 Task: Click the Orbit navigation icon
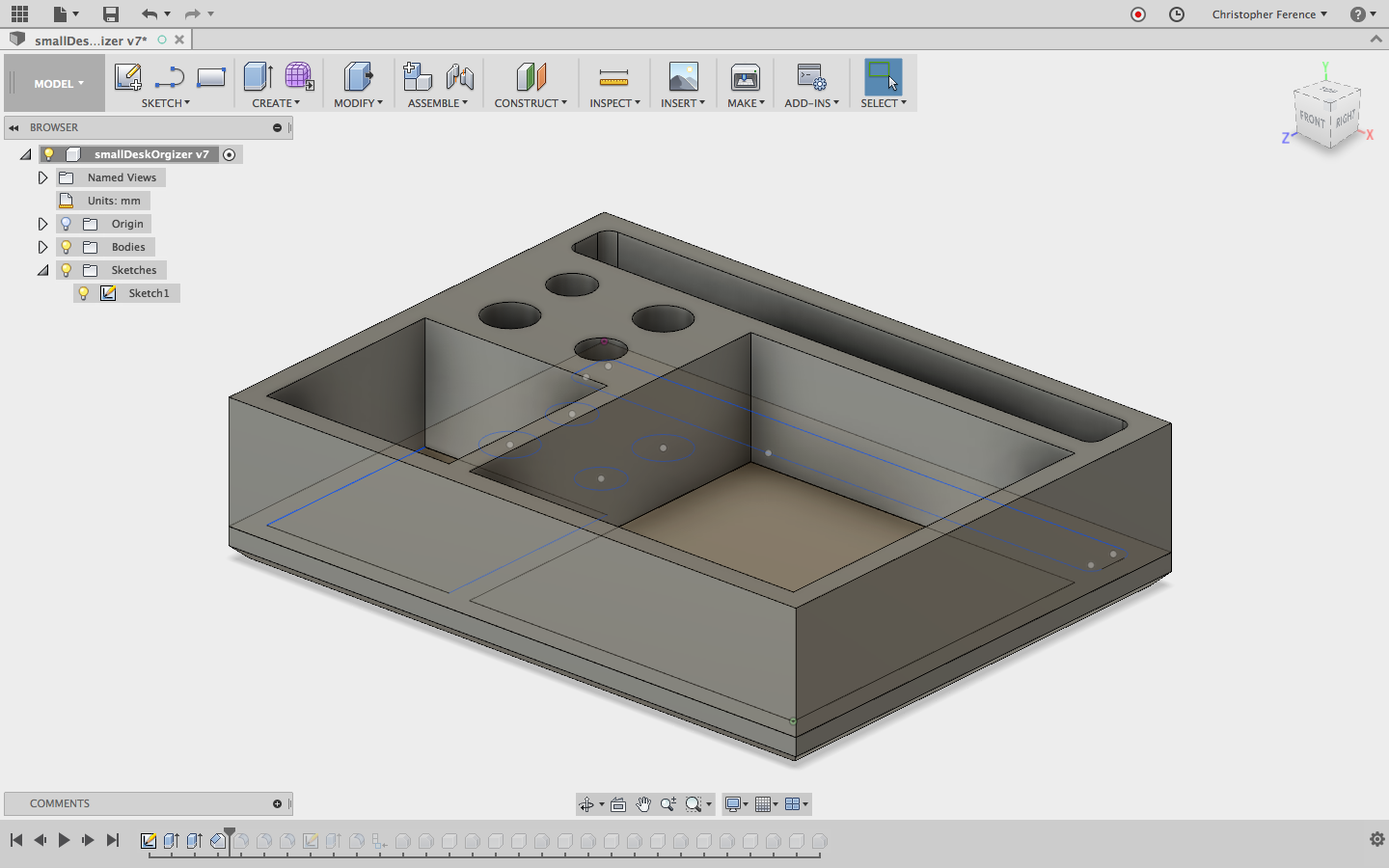[586, 804]
